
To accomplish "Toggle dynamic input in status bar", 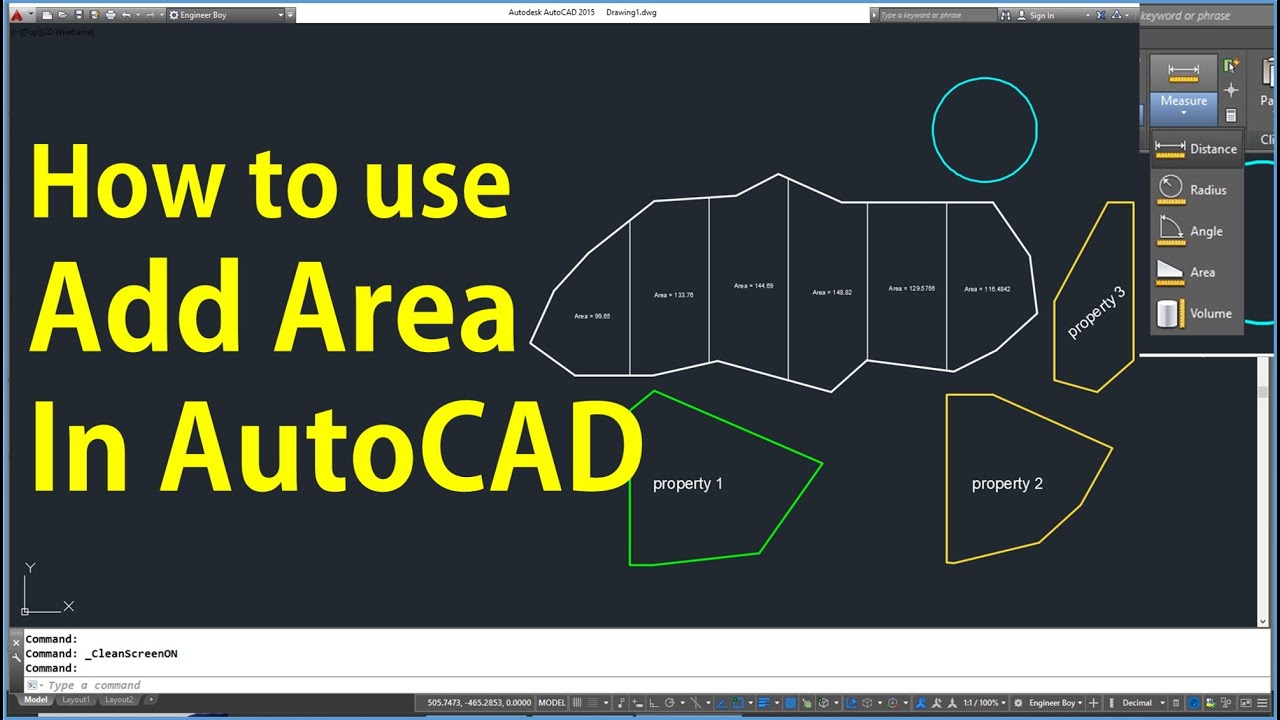I will (x=637, y=703).
